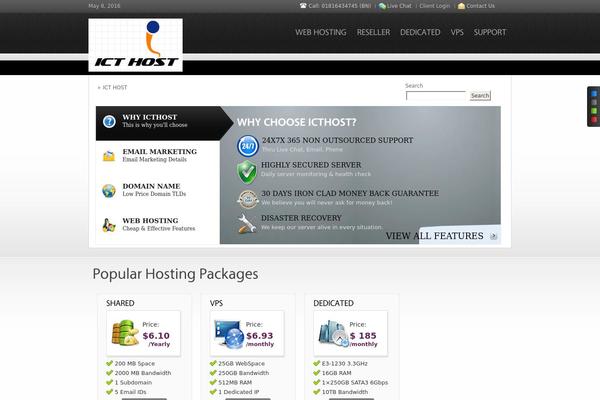Open the VPS menu item

[457, 33]
